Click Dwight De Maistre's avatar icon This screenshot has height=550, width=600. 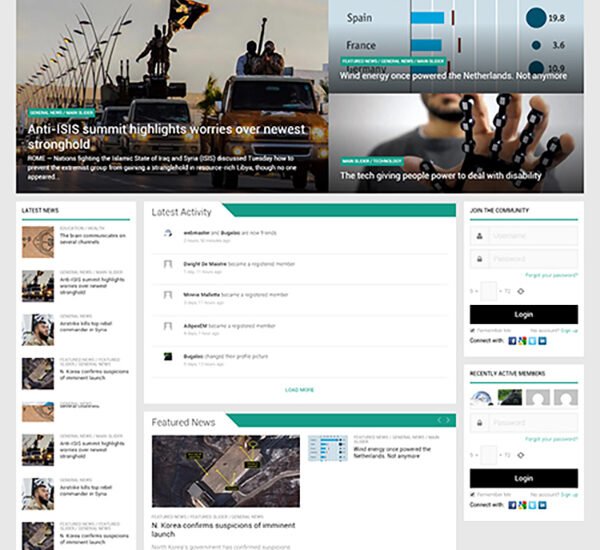[168, 265]
